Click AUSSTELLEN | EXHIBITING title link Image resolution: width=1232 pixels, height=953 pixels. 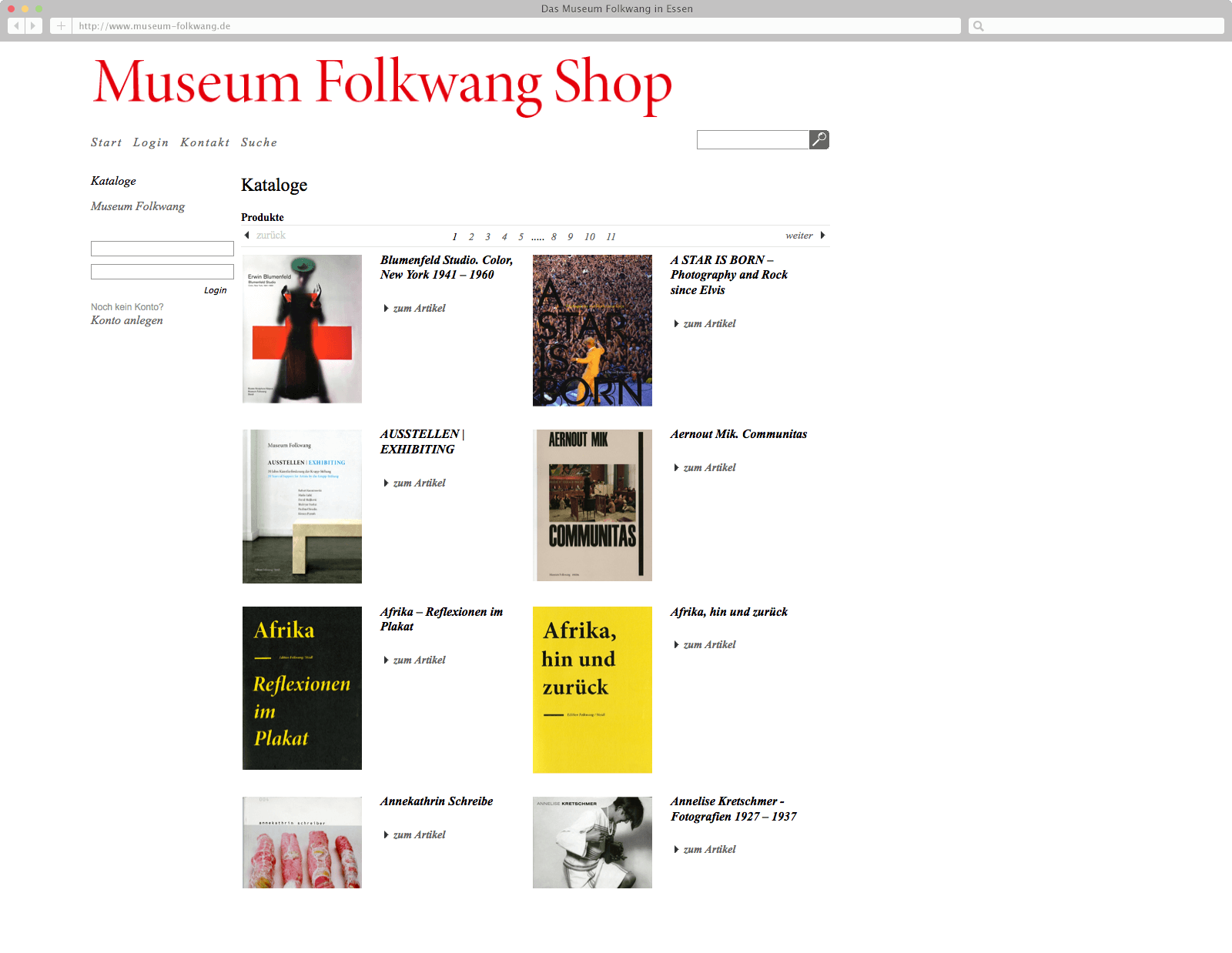coord(422,442)
